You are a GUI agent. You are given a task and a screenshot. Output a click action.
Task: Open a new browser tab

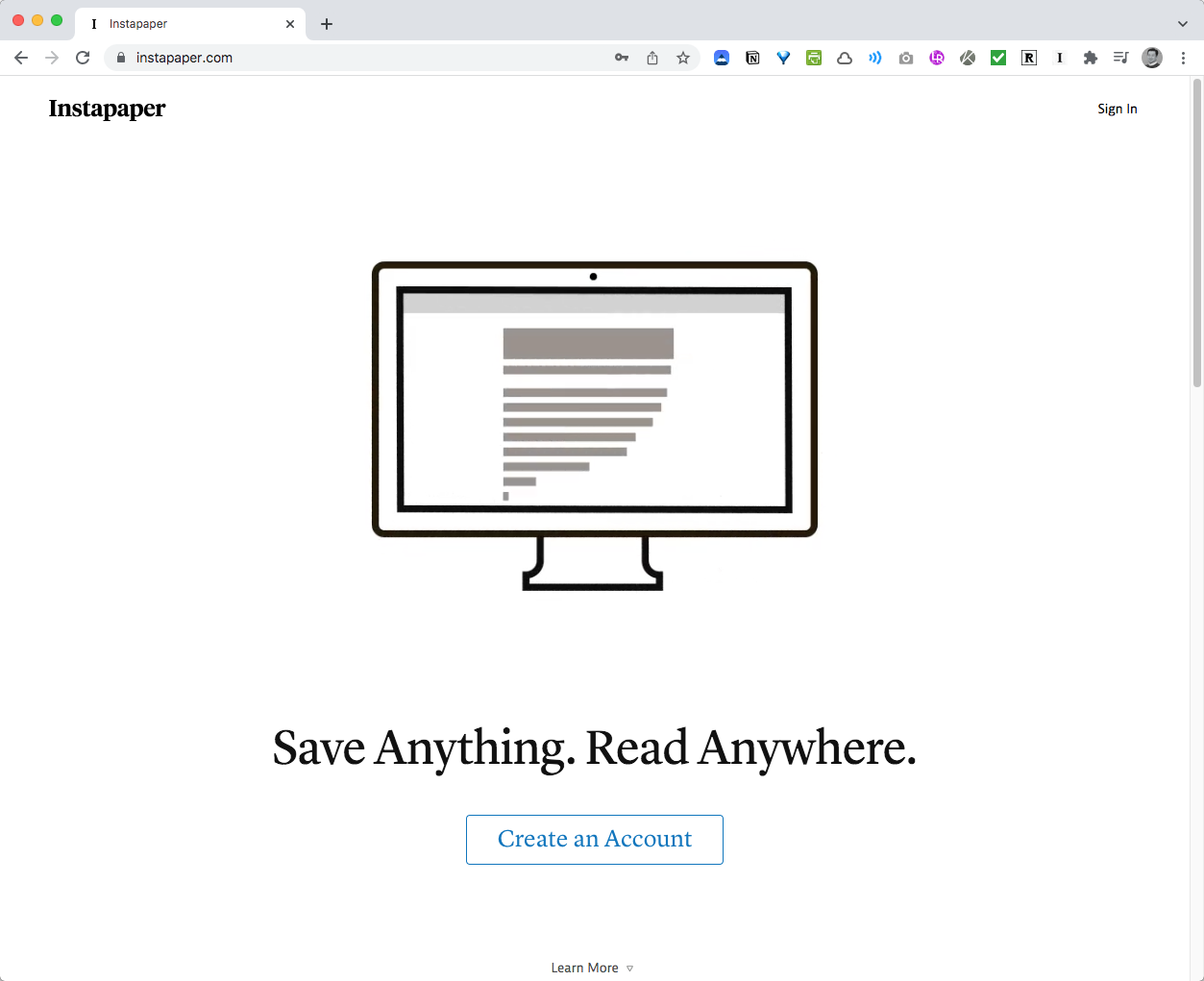pos(327,24)
